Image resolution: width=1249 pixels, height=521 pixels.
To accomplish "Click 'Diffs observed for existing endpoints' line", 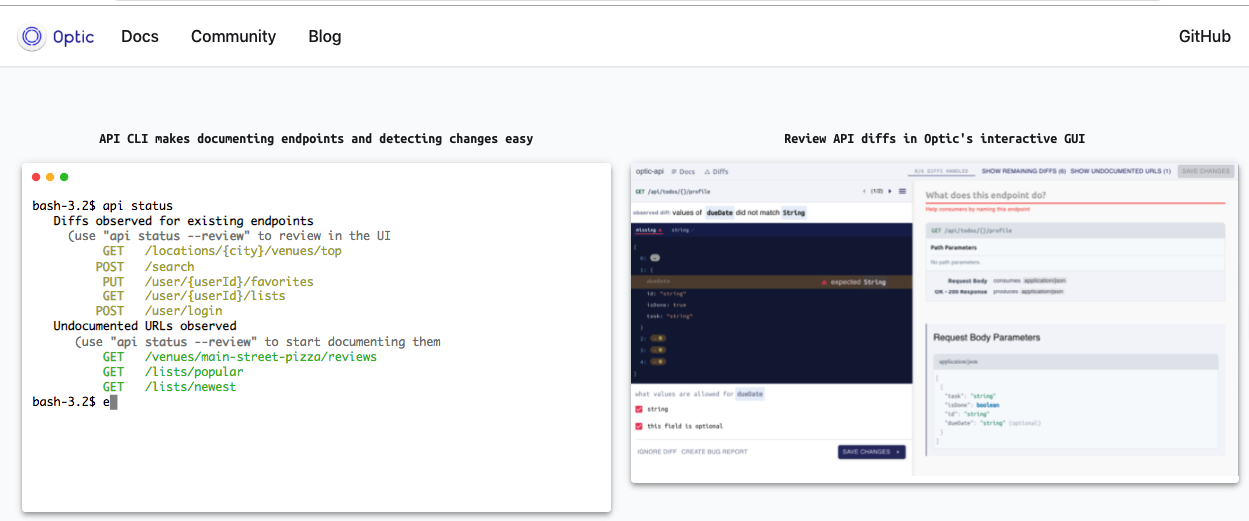I will (x=183, y=221).
